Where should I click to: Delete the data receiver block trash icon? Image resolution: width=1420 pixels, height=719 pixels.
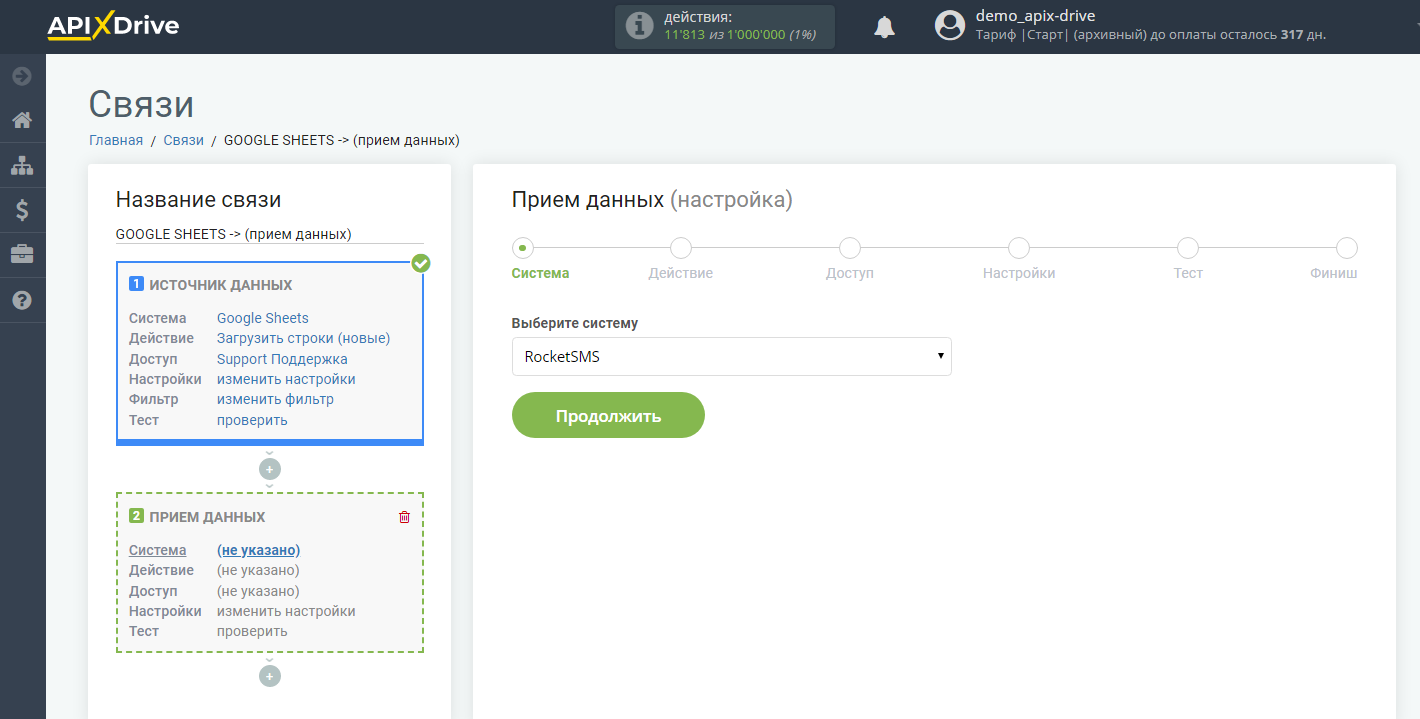click(404, 517)
